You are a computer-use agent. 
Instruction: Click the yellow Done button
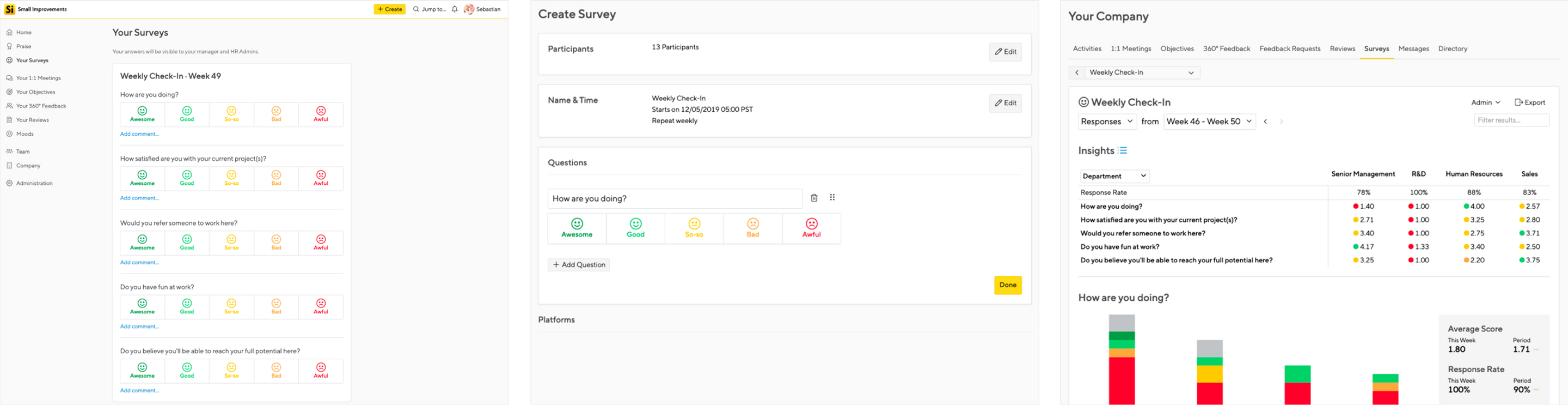click(x=1007, y=285)
